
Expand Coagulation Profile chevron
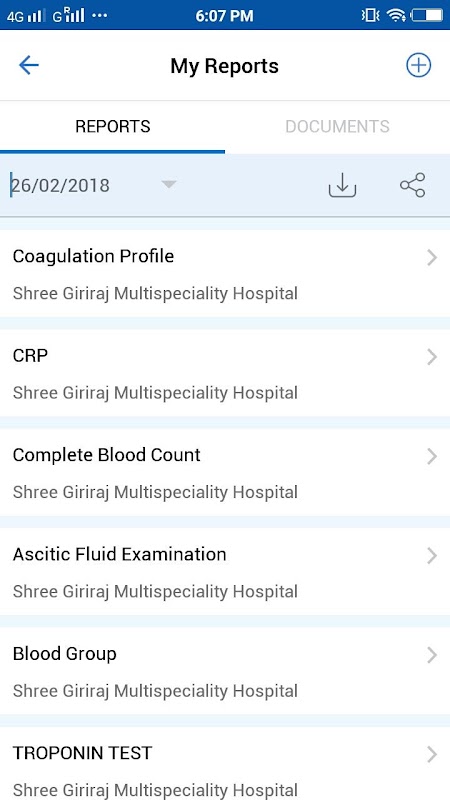[x=432, y=257]
